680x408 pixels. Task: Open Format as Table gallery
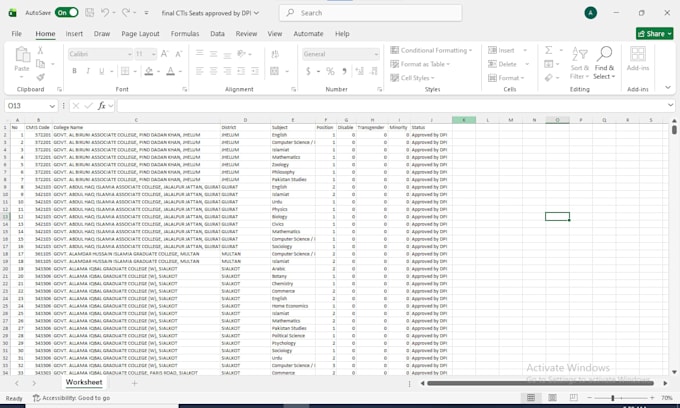tap(420, 64)
